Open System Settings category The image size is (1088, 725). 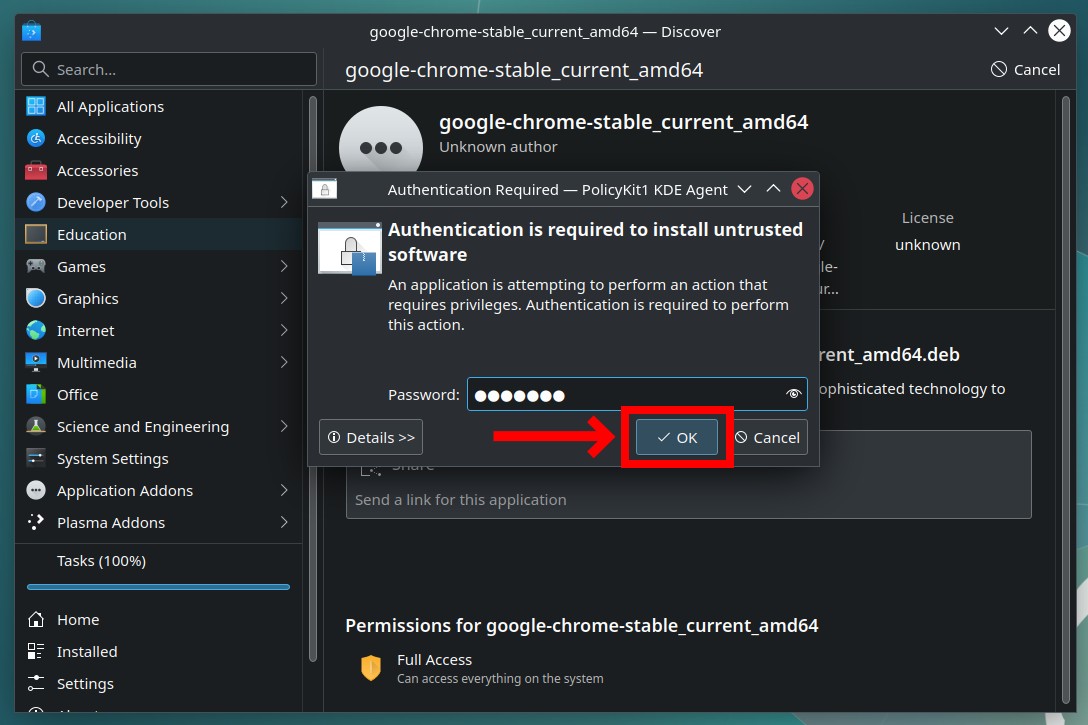pos(159,458)
